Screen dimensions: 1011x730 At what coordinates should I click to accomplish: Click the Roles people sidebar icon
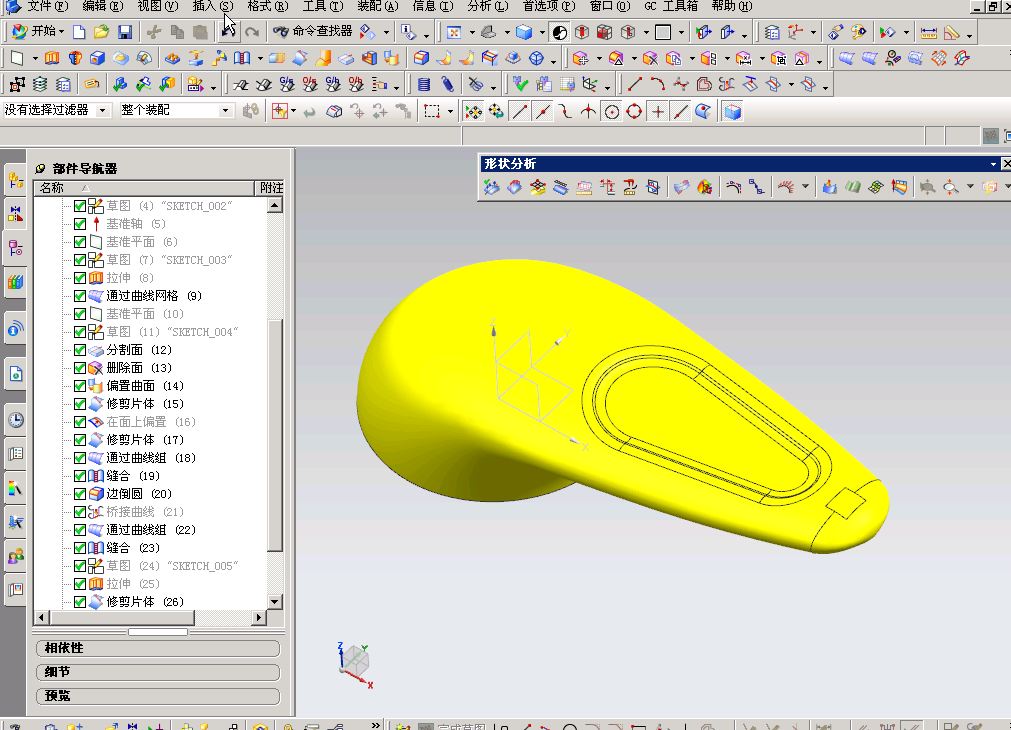(x=15, y=555)
